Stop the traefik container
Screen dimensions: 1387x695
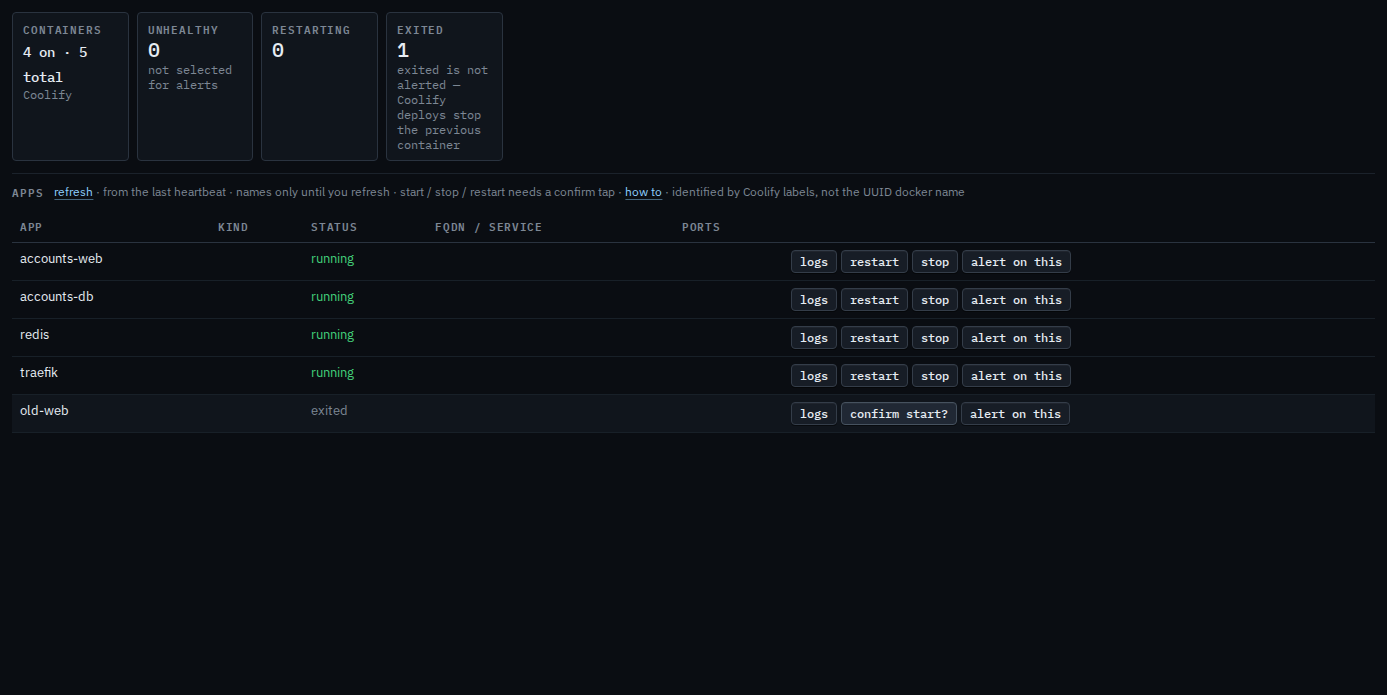coord(935,376)
